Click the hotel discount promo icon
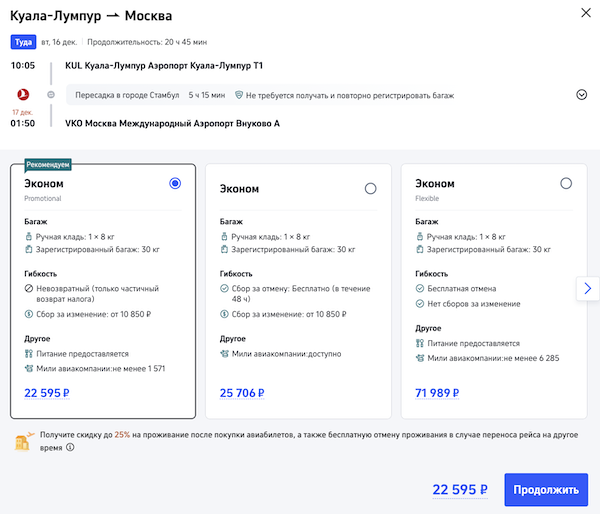Image resolution: width=600 pixels, height=514 pixels. (x=24, y=441)
